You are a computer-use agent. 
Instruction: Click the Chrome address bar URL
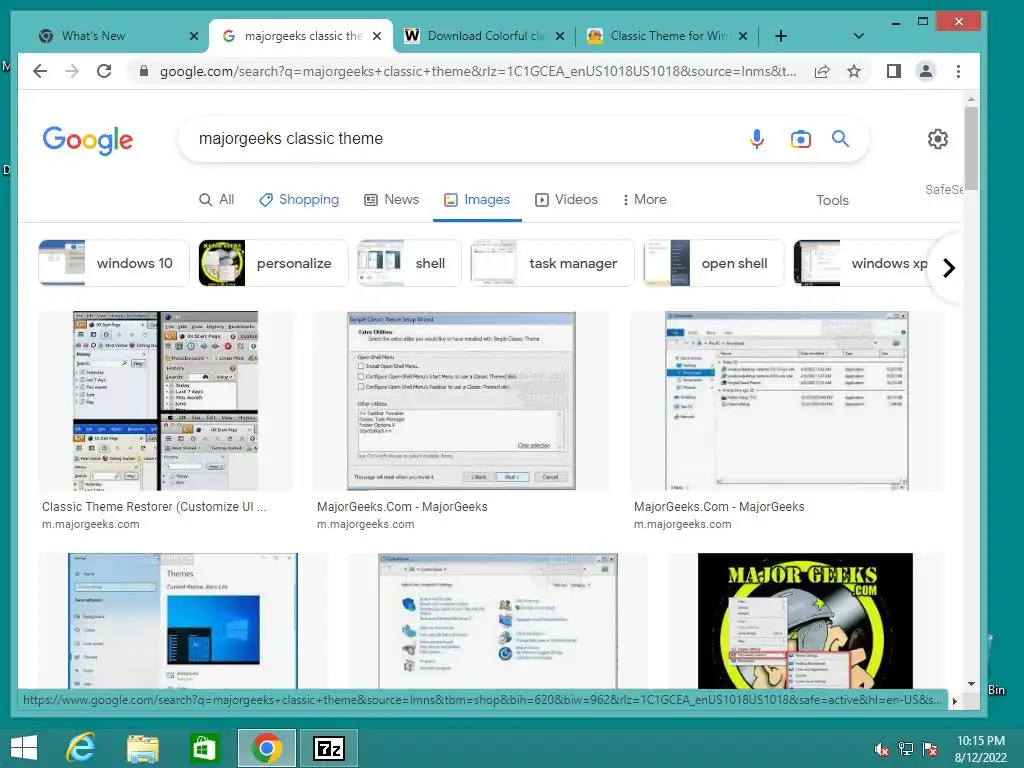477,71
